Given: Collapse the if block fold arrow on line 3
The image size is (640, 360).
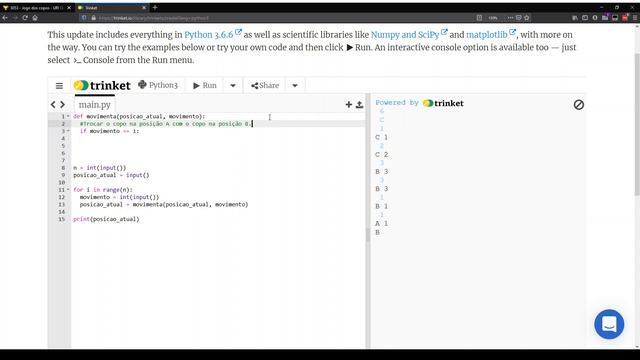Looking at the screenshot, I should [68, 131].
